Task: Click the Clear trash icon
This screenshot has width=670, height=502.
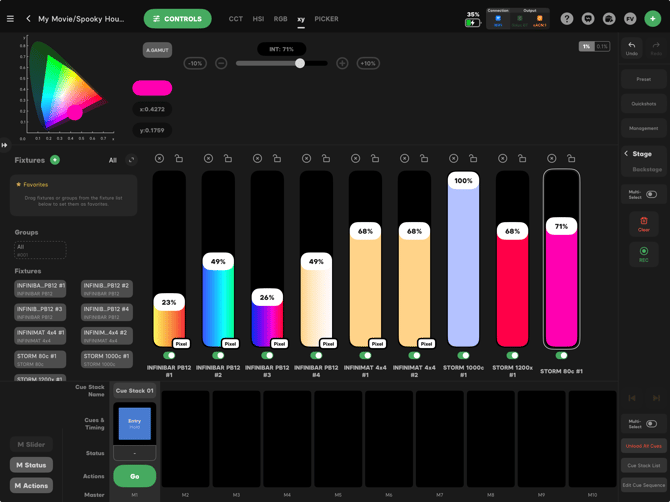Action: coord(644,224)
